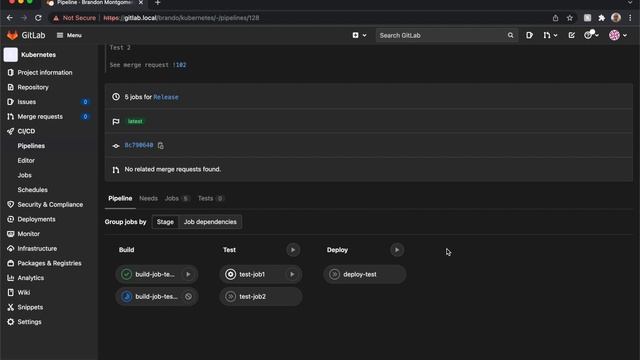Group jobs by Job dependencies
The height and width of the screenshot is (360, 640).
210,222
